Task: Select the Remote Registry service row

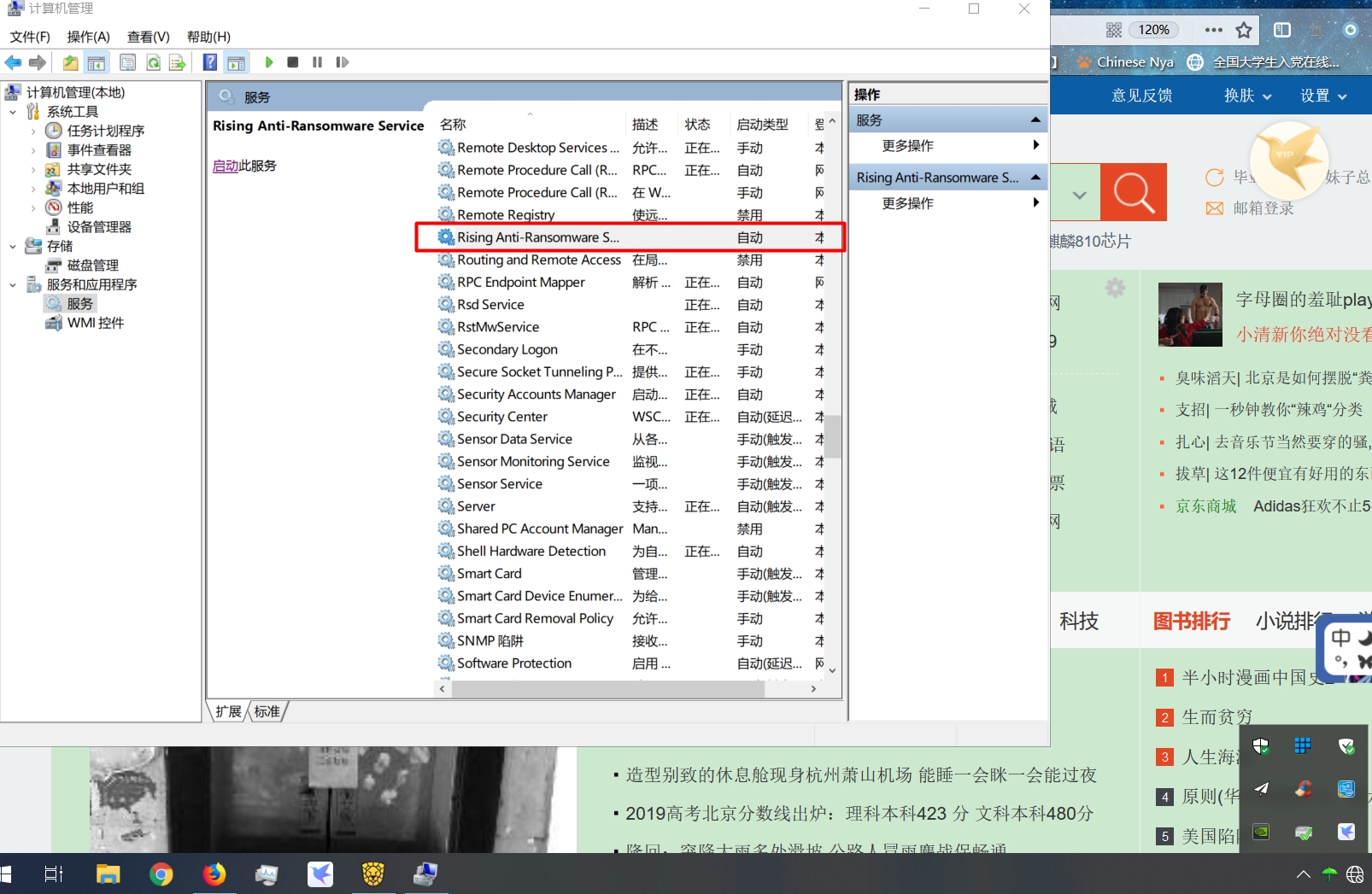Action: (x=630, y=215)
